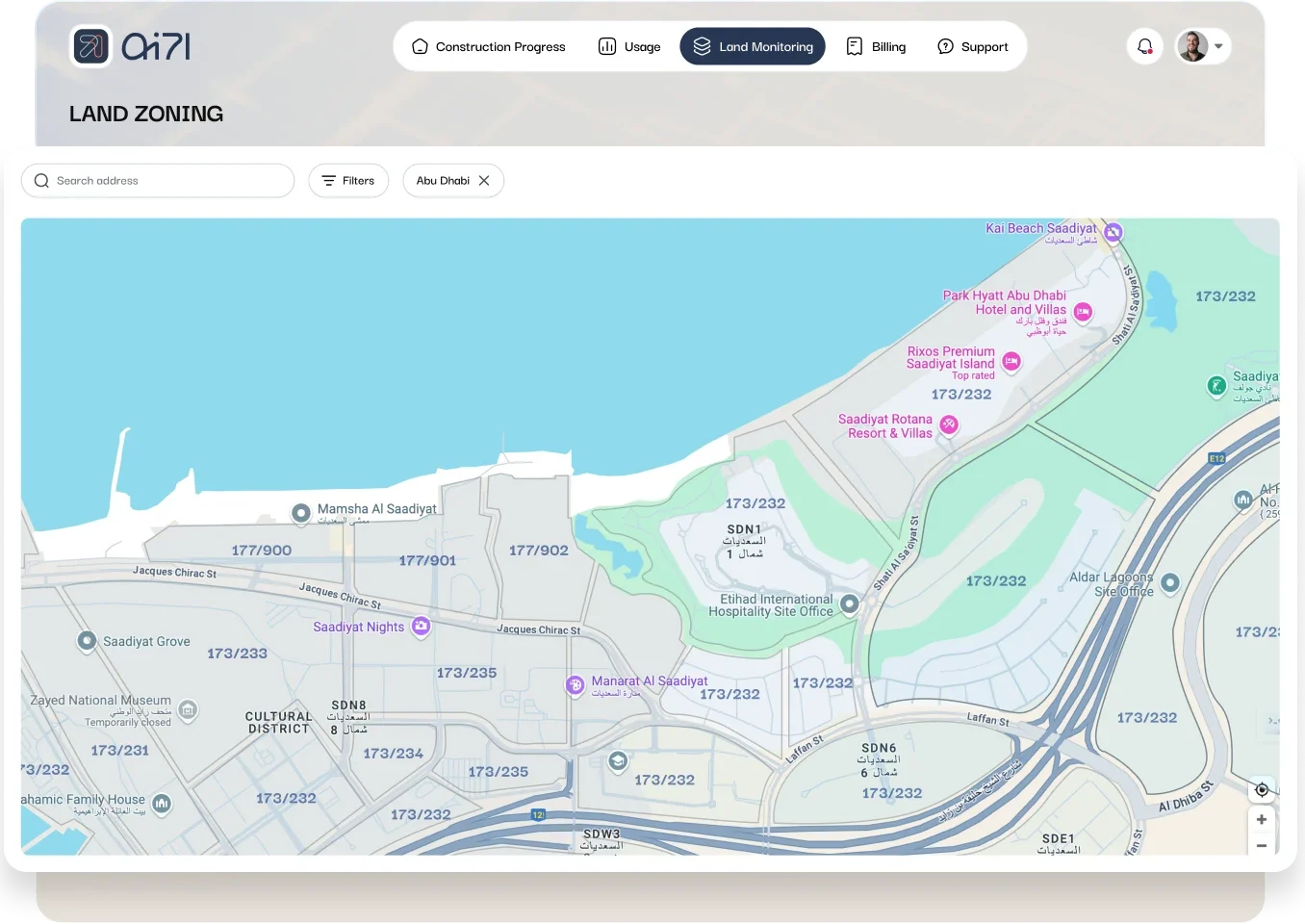Click the Ai71 logo icon

[x=91, y=46]
